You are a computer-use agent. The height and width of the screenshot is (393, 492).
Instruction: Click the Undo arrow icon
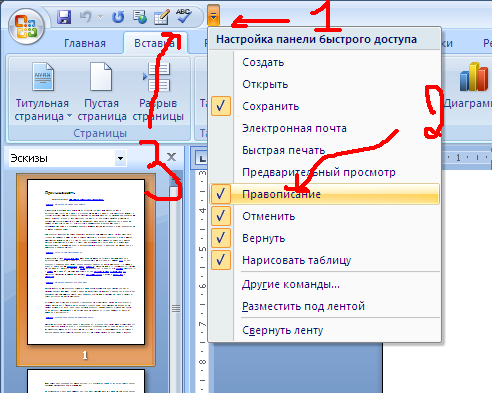pos(86,17)
